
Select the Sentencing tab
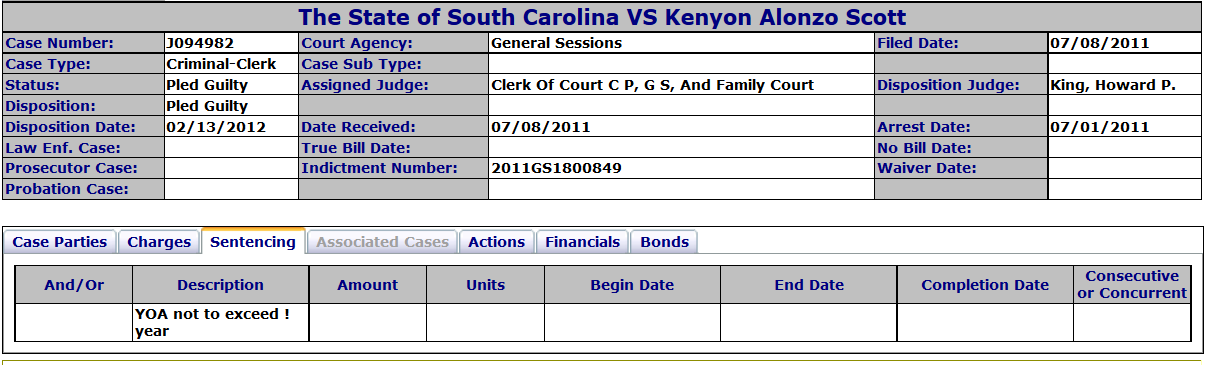(x=253, y=241)
